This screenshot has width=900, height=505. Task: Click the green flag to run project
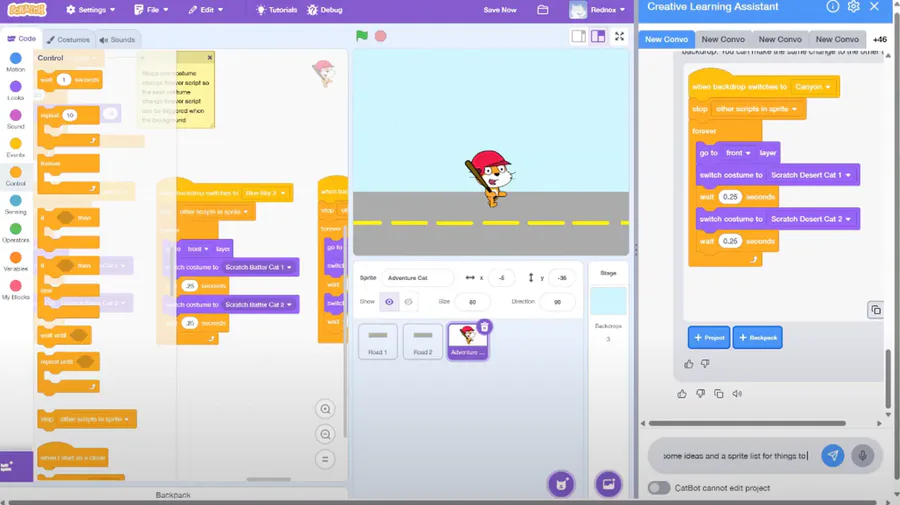click(x=362, y=36)
